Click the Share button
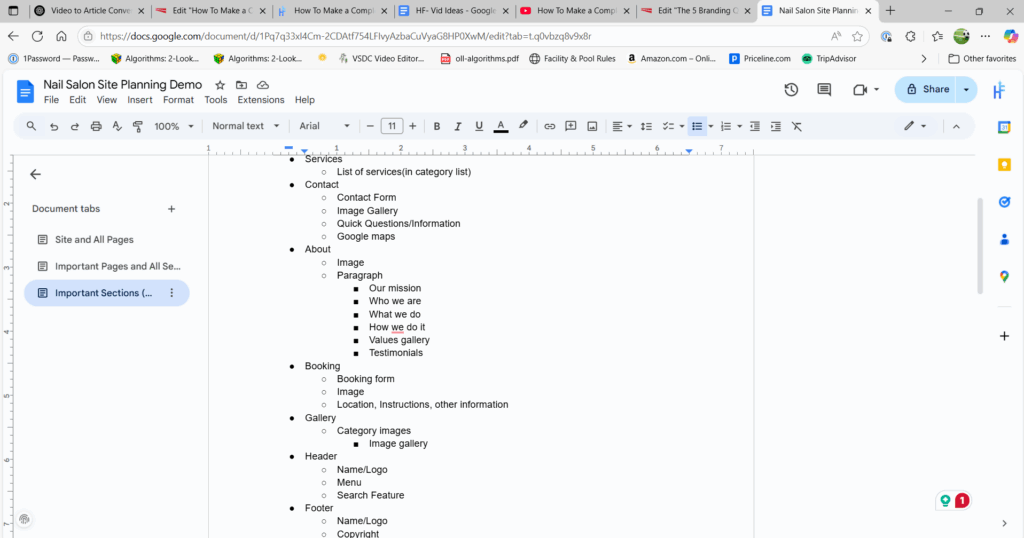The height and width of the screenshot is (538, 1024). pos(926,89)
